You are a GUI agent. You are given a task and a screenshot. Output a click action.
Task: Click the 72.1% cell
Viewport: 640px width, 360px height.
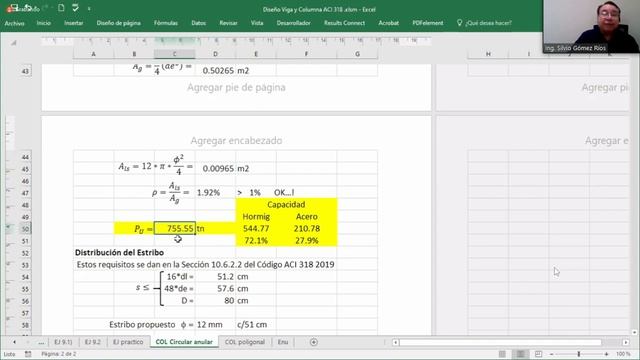point(256,240)
